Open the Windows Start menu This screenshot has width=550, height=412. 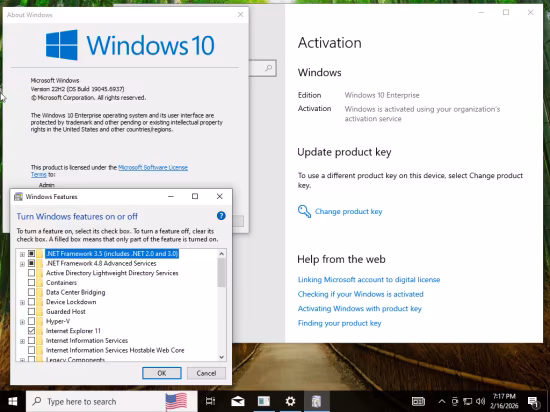(13, 401)
